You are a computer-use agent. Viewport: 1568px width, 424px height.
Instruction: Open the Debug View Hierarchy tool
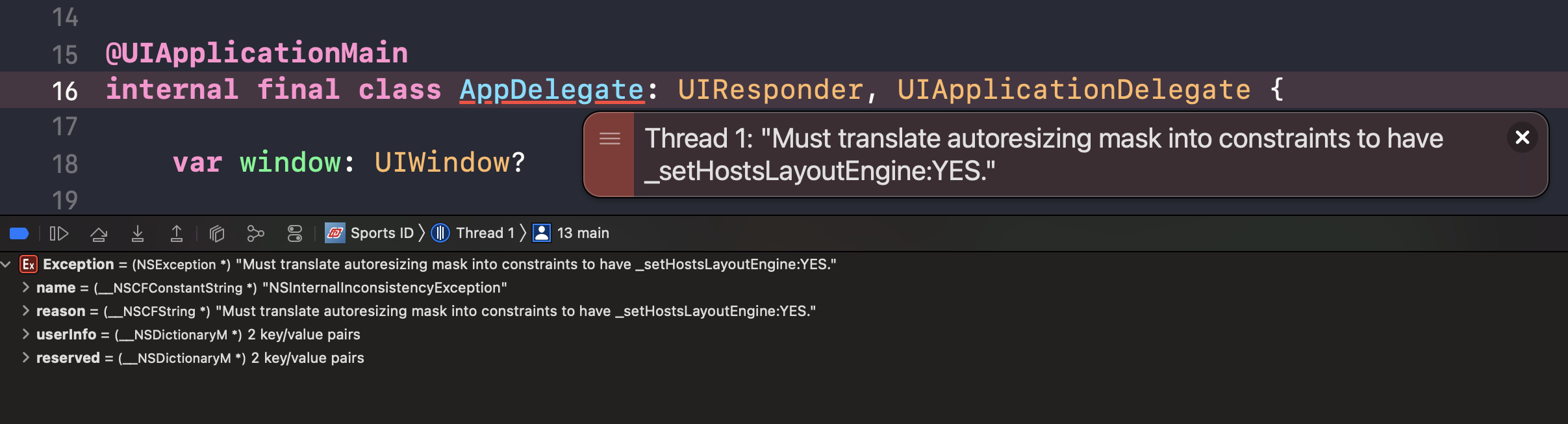pos(217,233)
